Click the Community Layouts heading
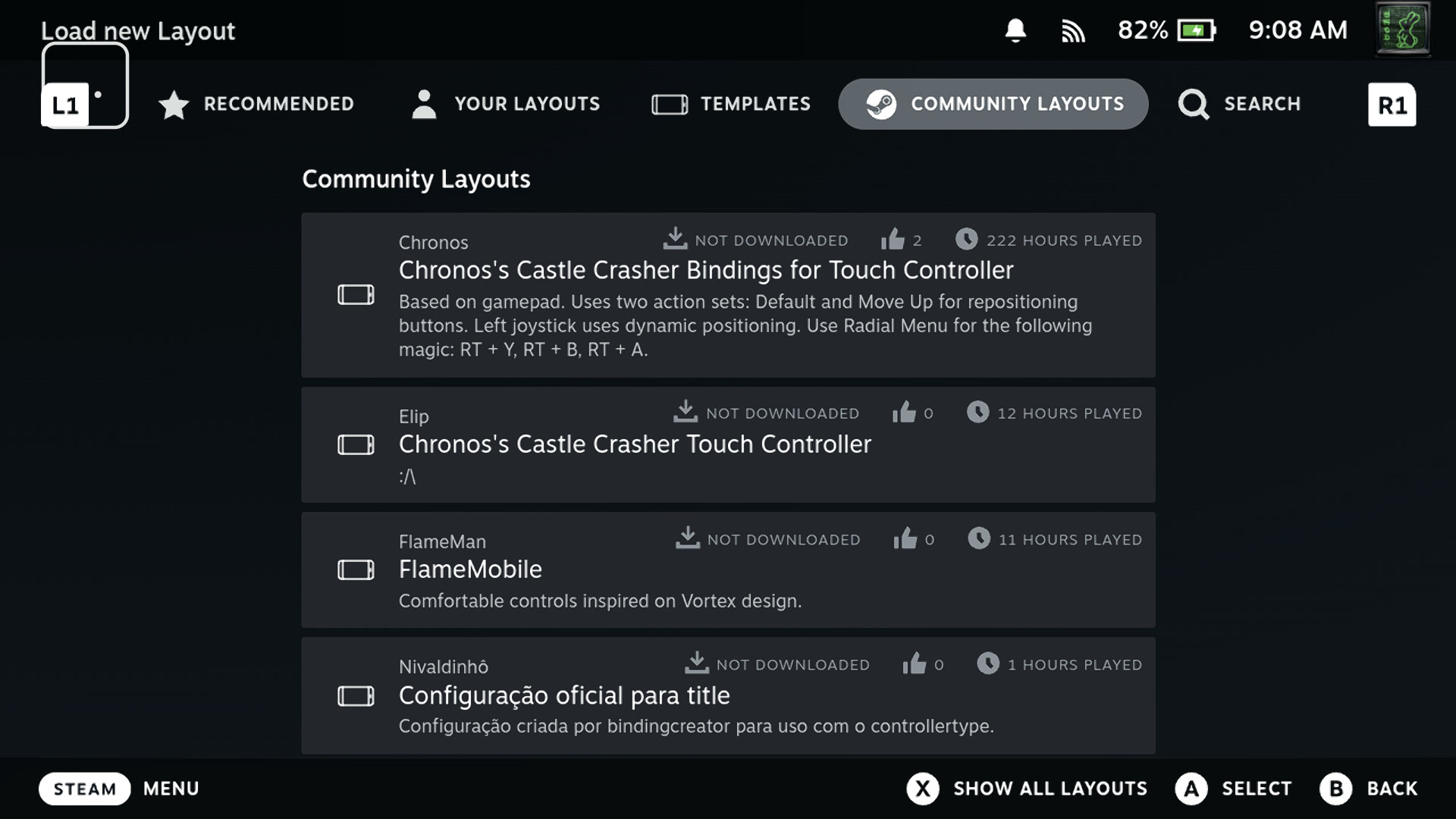The height and width of the screenshot is (819, 1456). click(416, 179)
